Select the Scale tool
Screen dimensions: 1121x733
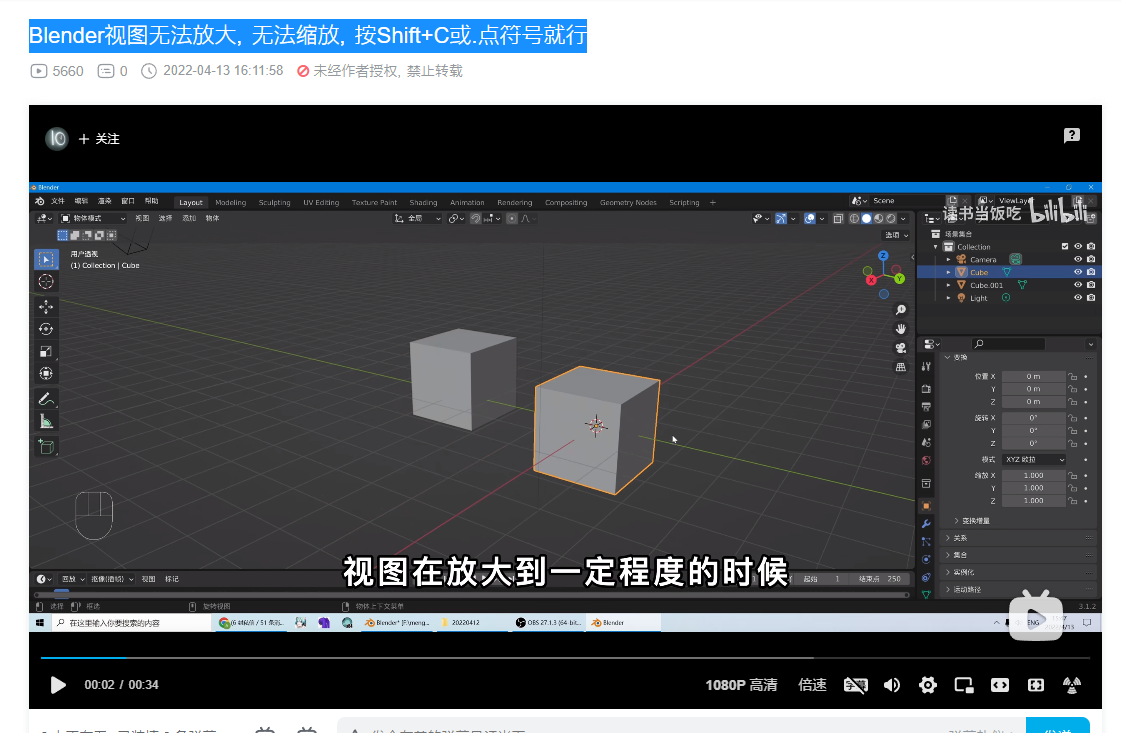(x=46, y=351)
